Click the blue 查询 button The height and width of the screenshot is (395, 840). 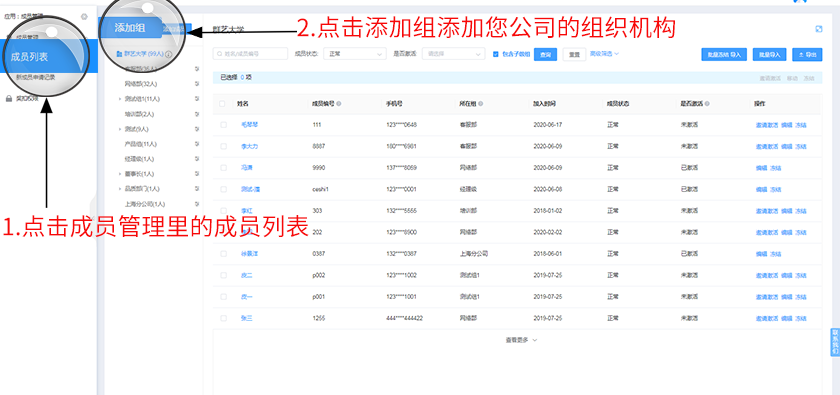coord(545,55)
